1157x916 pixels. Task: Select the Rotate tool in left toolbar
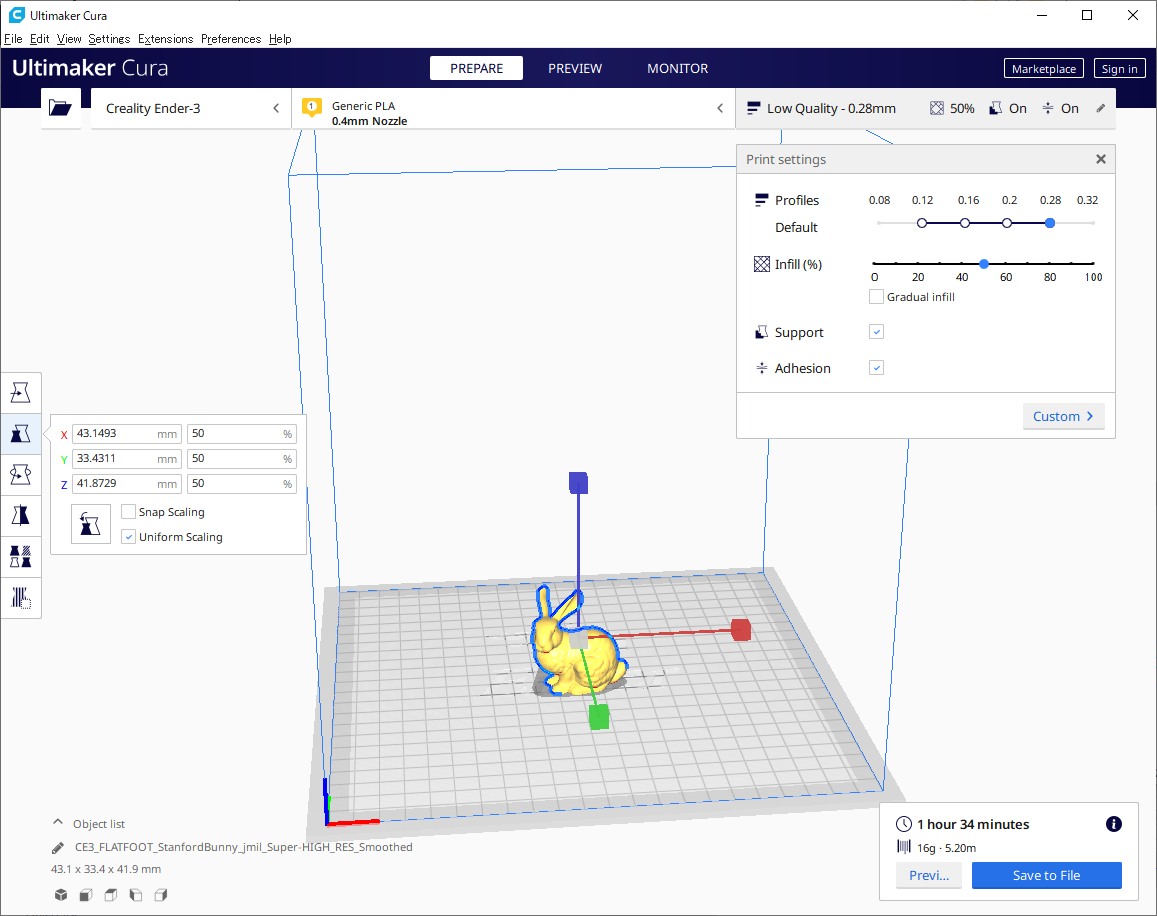point(21,474)
